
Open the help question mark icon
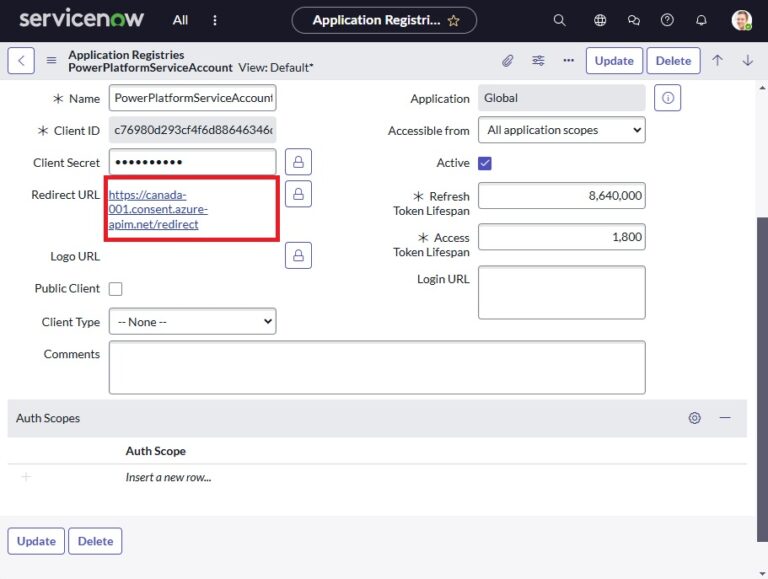click(x=667, y=20)
